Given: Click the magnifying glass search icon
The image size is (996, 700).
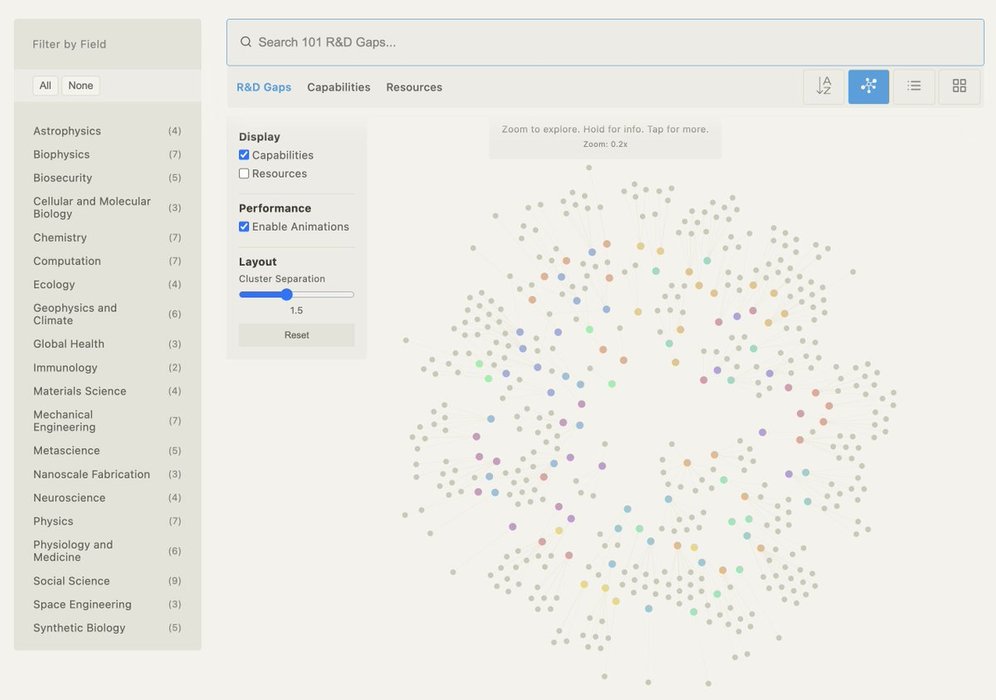Looking at the screenshot, I should click(246, 42).
